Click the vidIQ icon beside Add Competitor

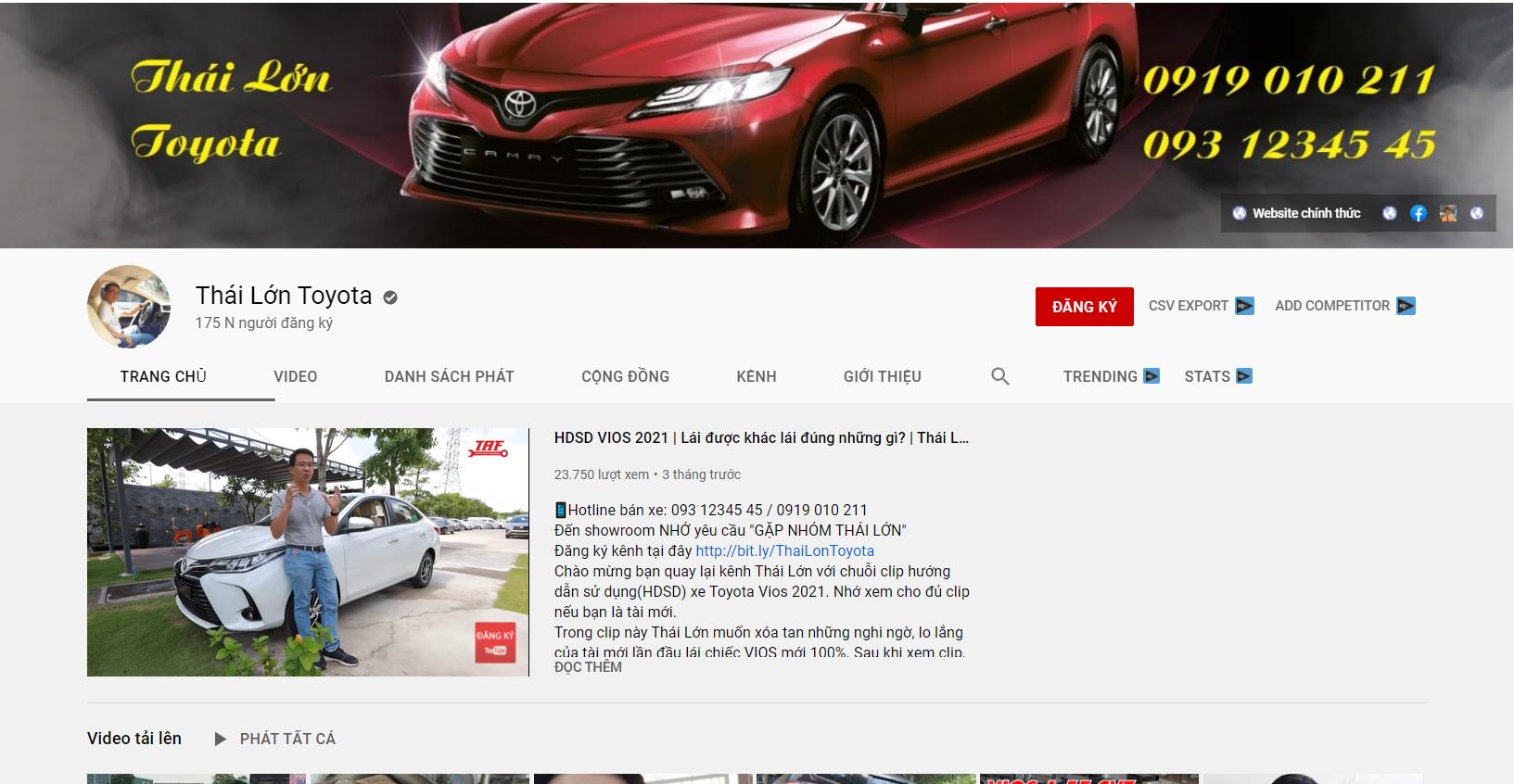(x=1406, y=306)
